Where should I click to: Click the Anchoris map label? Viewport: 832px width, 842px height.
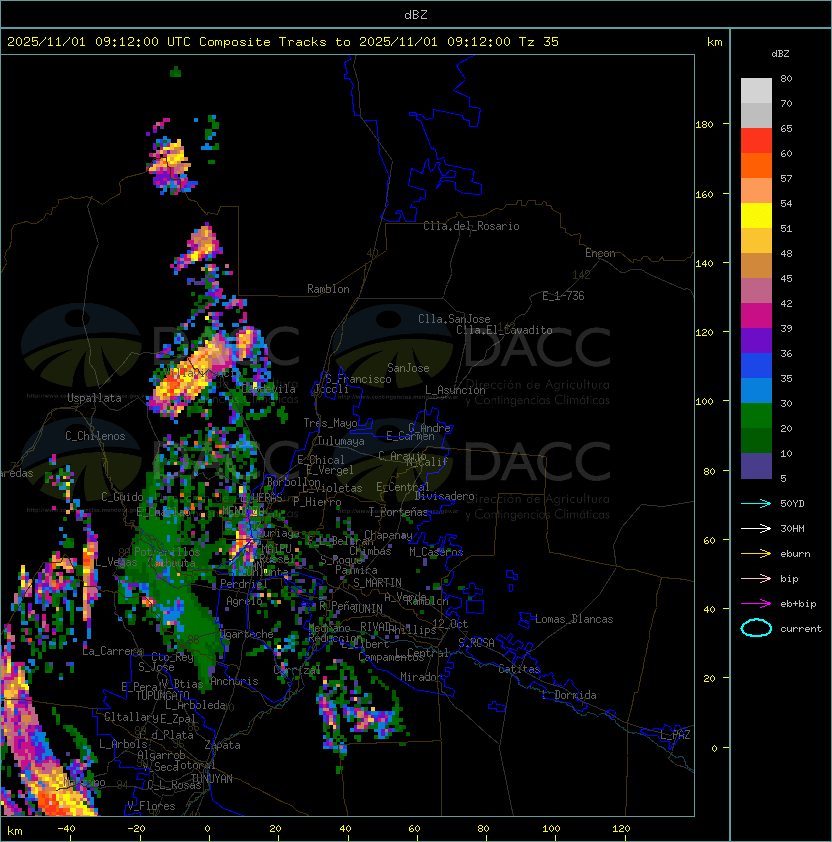(x=234, y=681)
